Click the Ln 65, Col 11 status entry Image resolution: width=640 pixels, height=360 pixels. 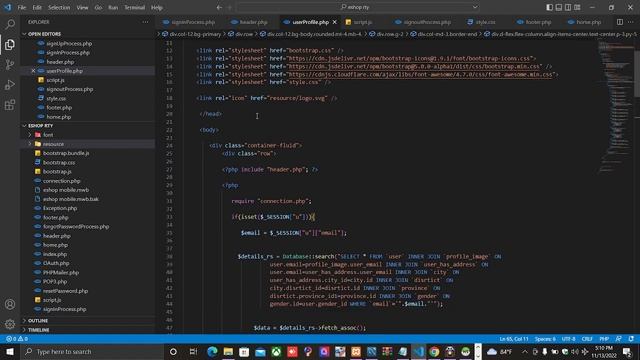513,339
